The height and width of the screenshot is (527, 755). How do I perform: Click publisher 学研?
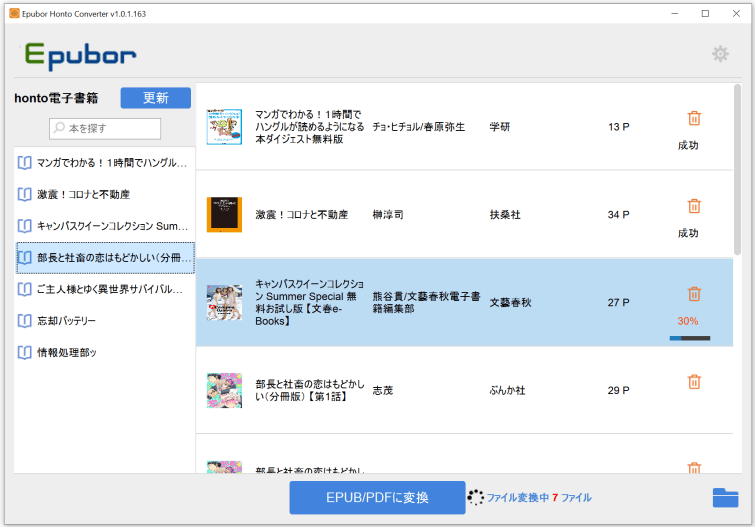[500, 127]
